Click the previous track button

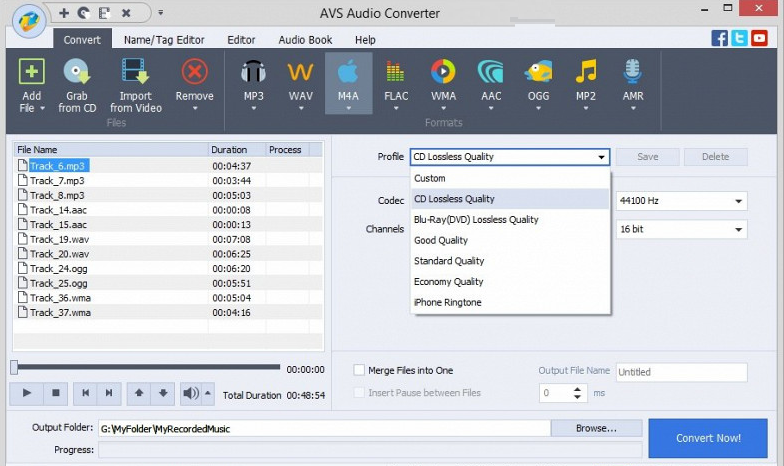pos(86,393)
